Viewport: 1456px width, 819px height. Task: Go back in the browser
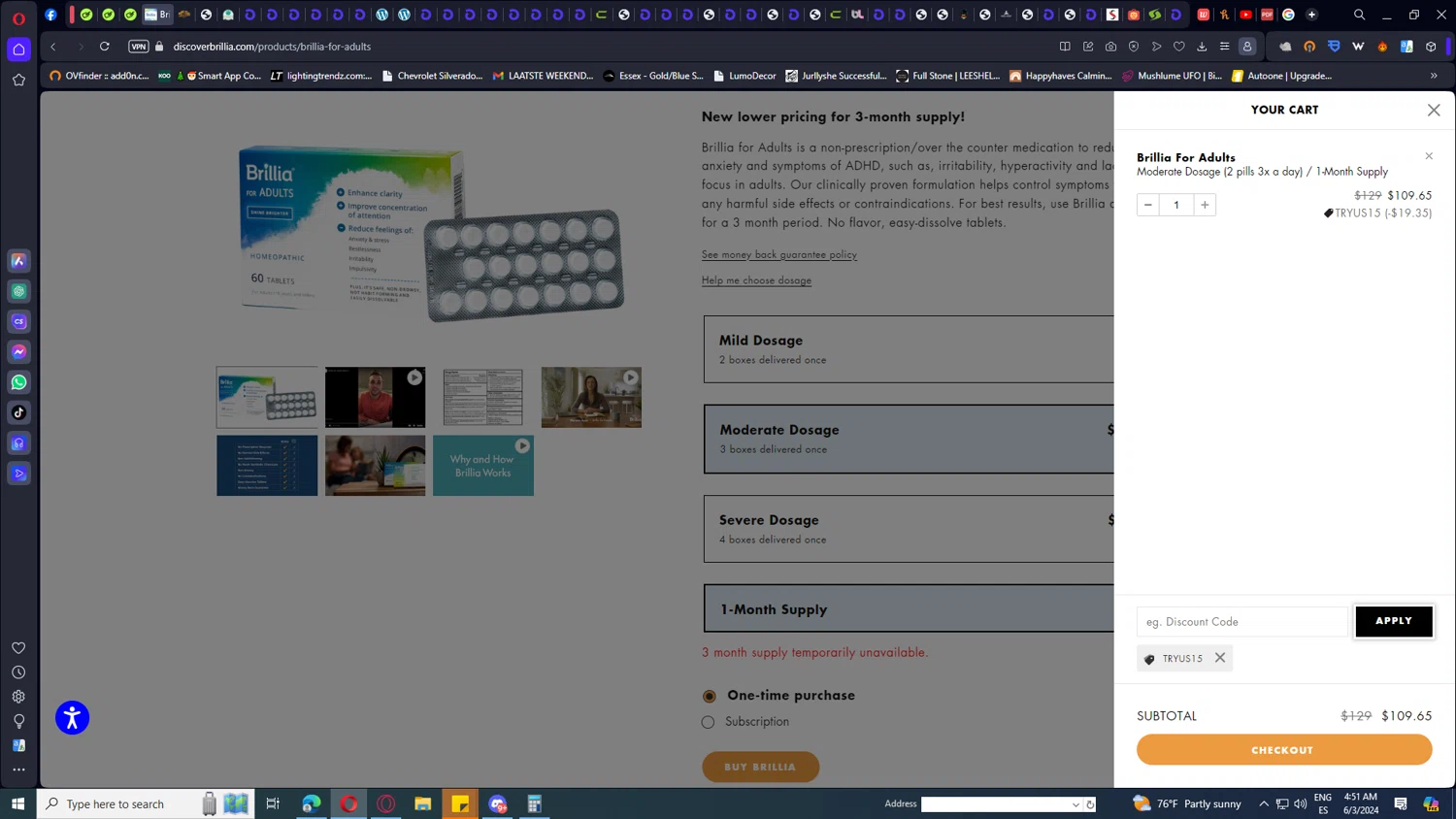(x=53, y=47)
